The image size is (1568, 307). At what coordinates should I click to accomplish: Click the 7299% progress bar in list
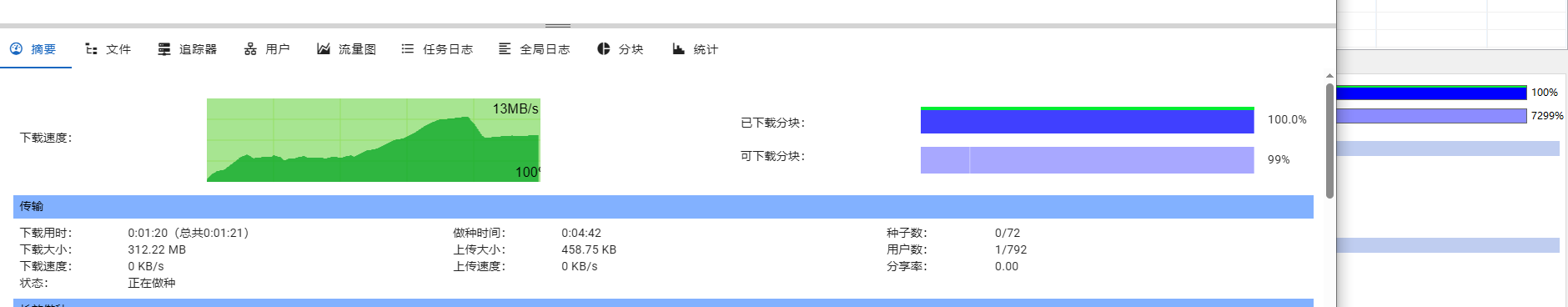pyautogui.click(x=1431, y=116)
